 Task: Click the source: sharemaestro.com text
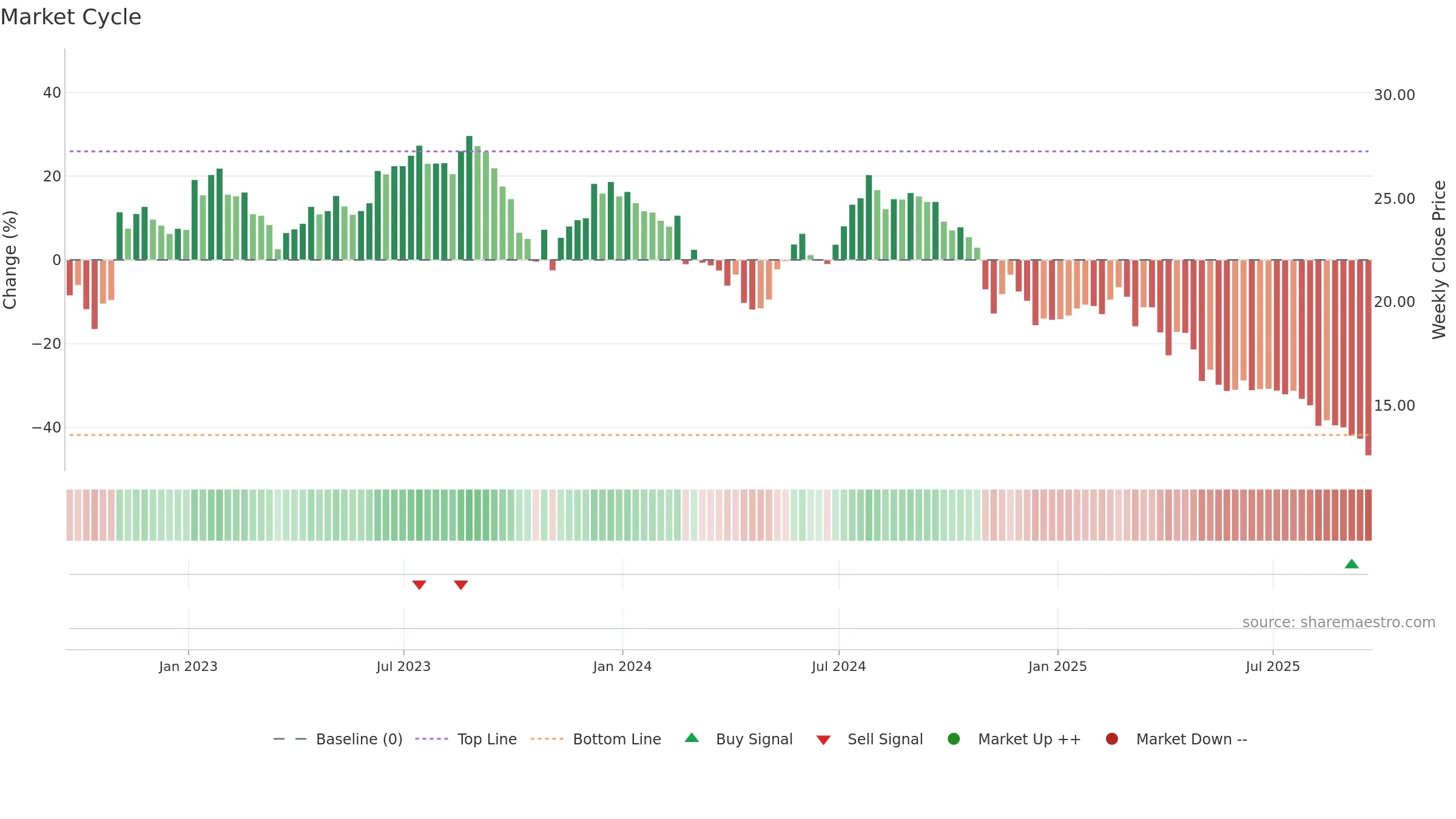pos(1339,622)
